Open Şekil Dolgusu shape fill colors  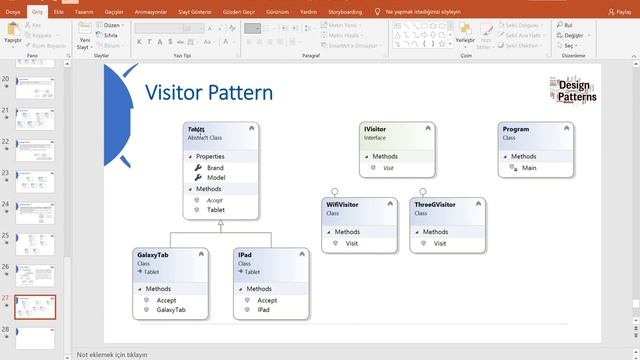pos(519,25)
